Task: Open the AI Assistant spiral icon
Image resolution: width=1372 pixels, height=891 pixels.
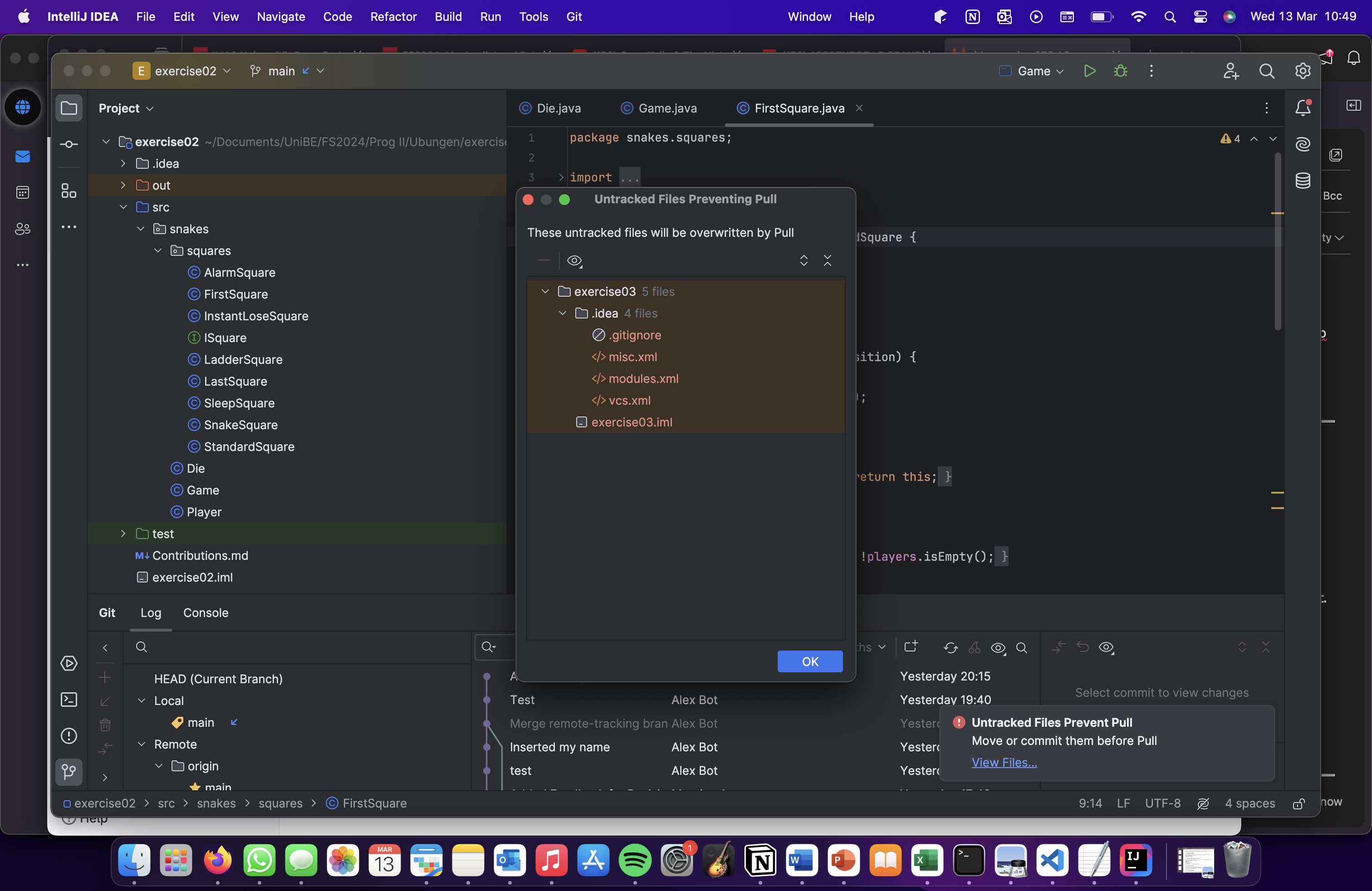Action: (1303, 144)
